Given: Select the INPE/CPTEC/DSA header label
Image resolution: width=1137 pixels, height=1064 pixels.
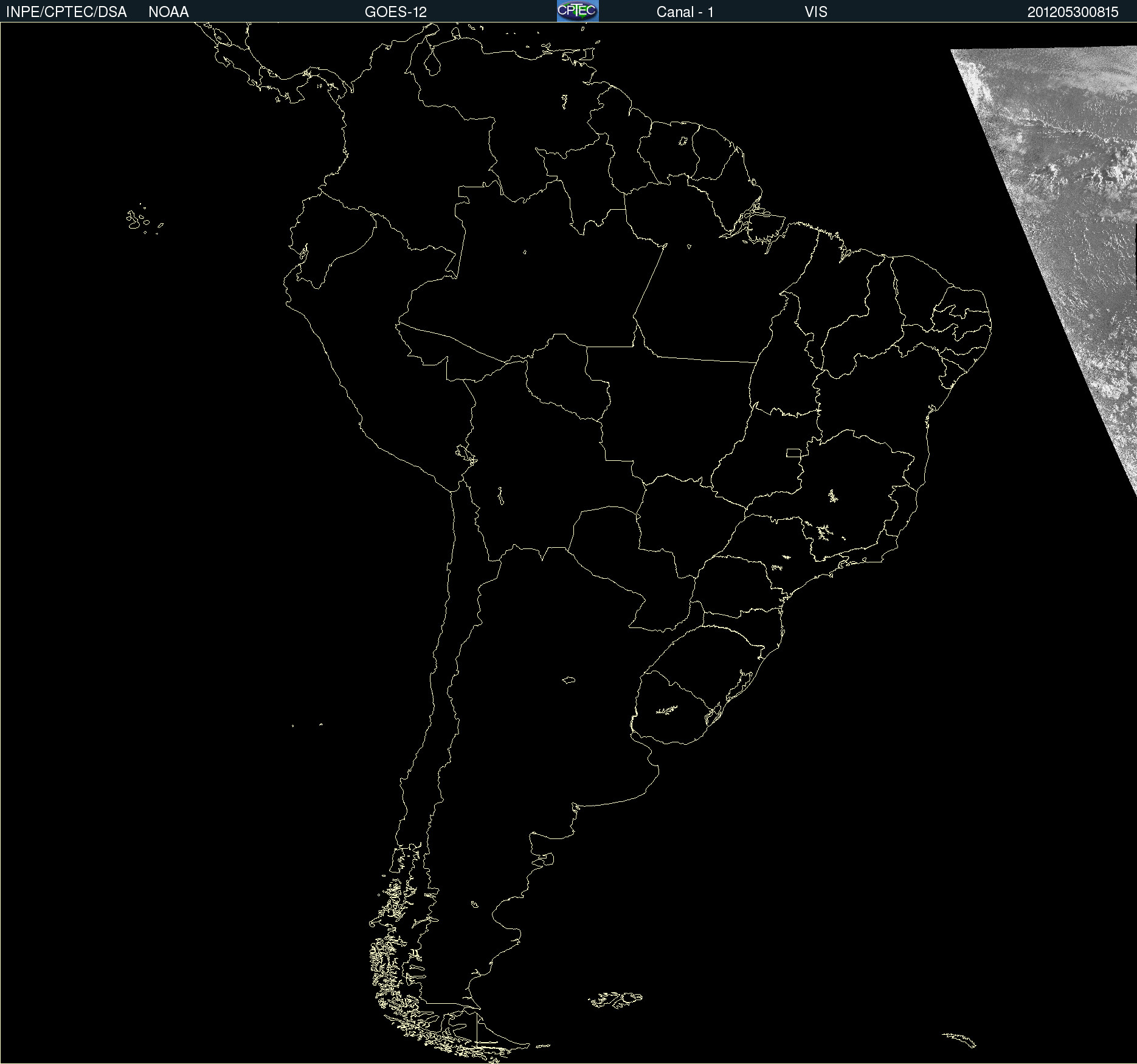Looking at the screenshot, I should (66, 12).
